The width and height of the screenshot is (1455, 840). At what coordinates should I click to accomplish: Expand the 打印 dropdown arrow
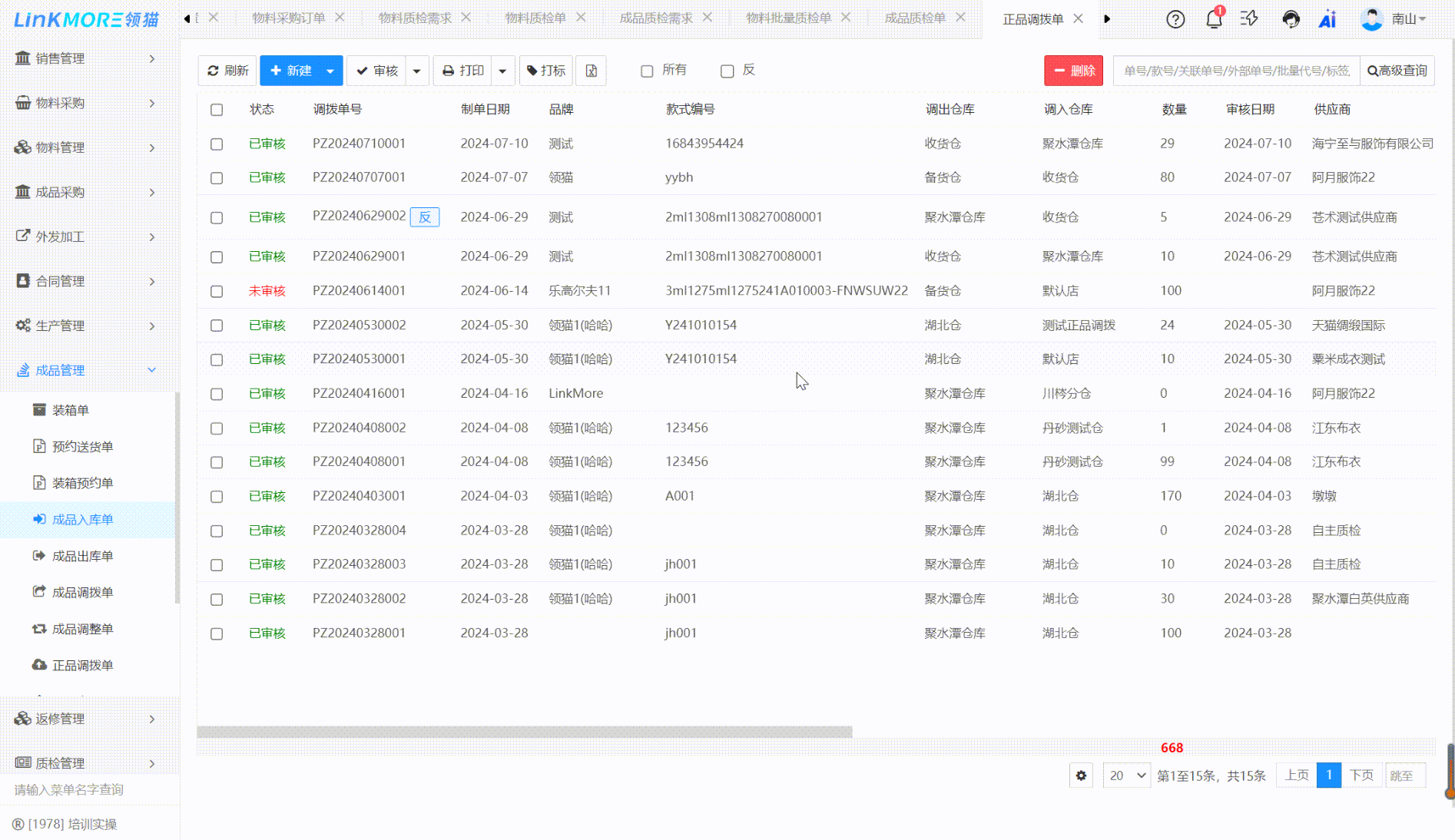pyautogui.click(x=502, y=71)
